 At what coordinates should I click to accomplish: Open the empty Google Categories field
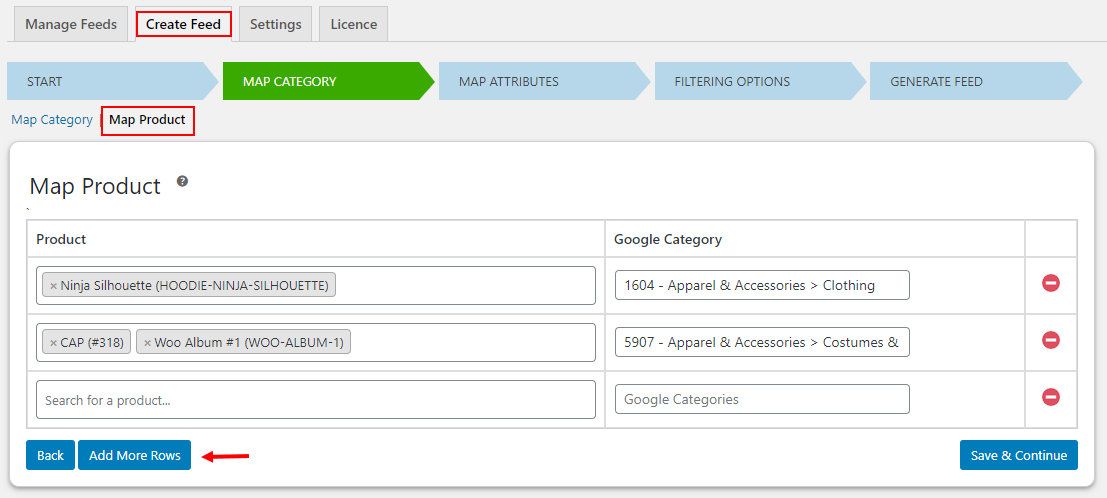coord(762,399)
